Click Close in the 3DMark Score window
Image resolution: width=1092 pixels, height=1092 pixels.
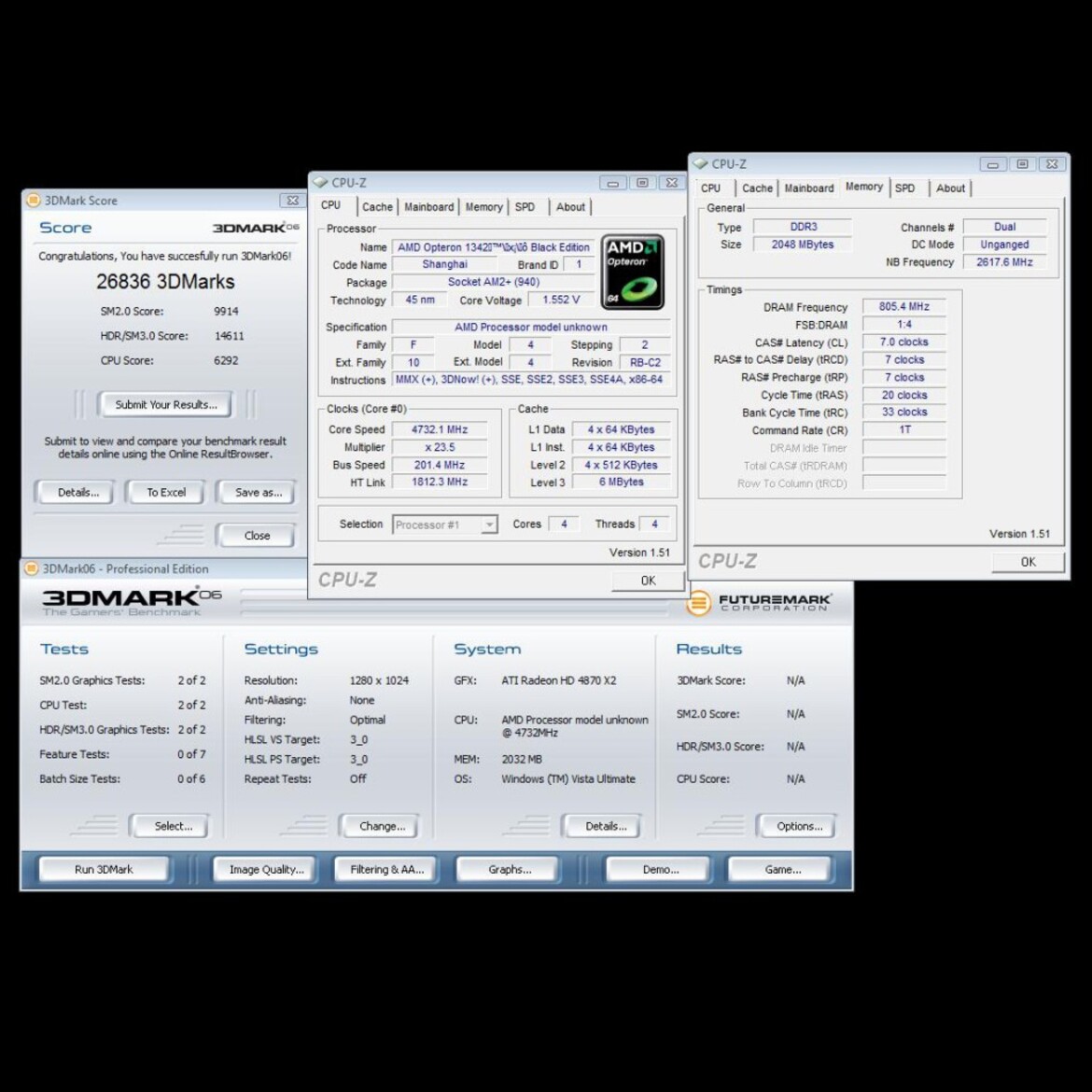[x=257, y=536]
